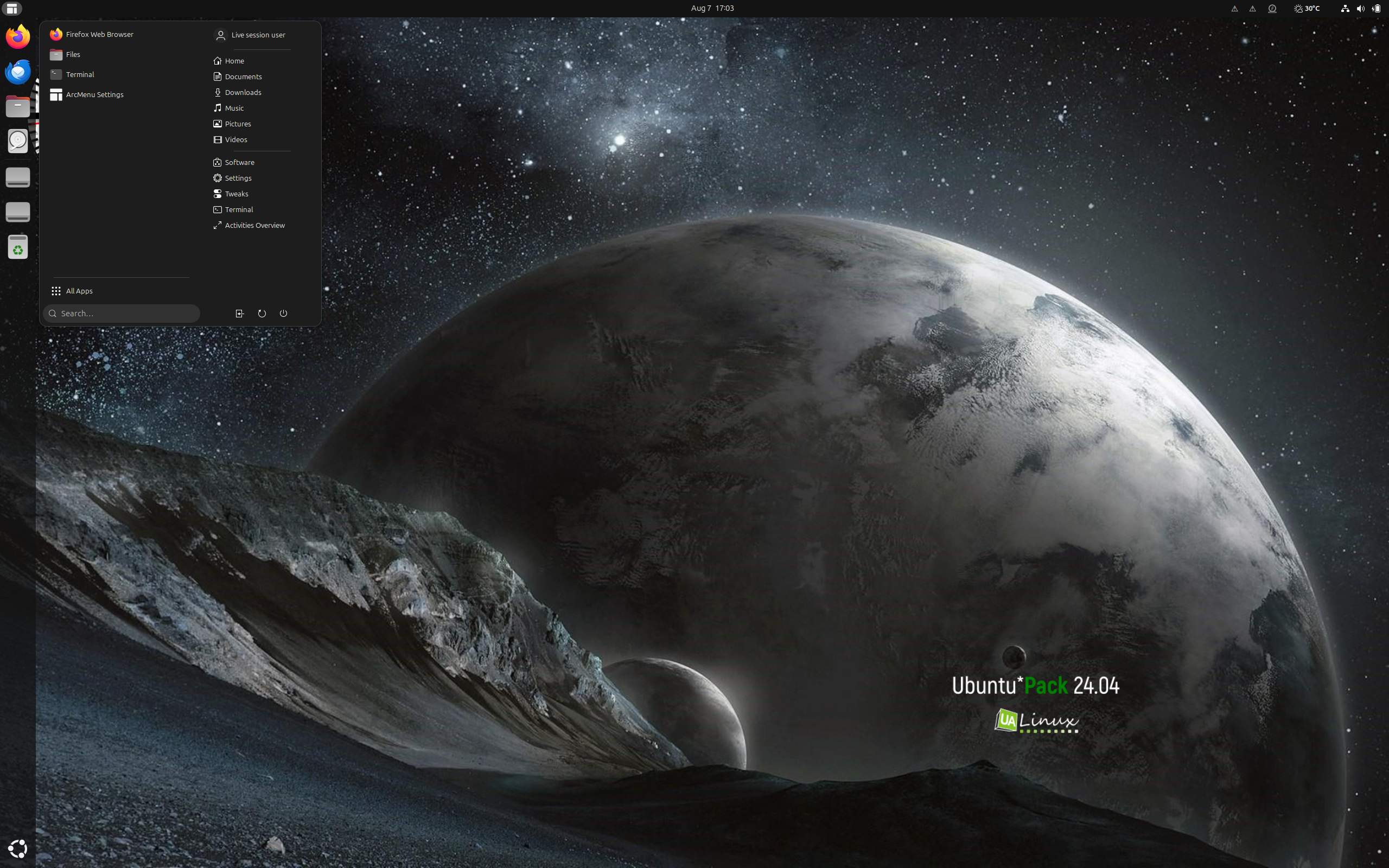Click the battery indicator in top bar
The image size is (1389, 868).
(x=1377, y=8)
